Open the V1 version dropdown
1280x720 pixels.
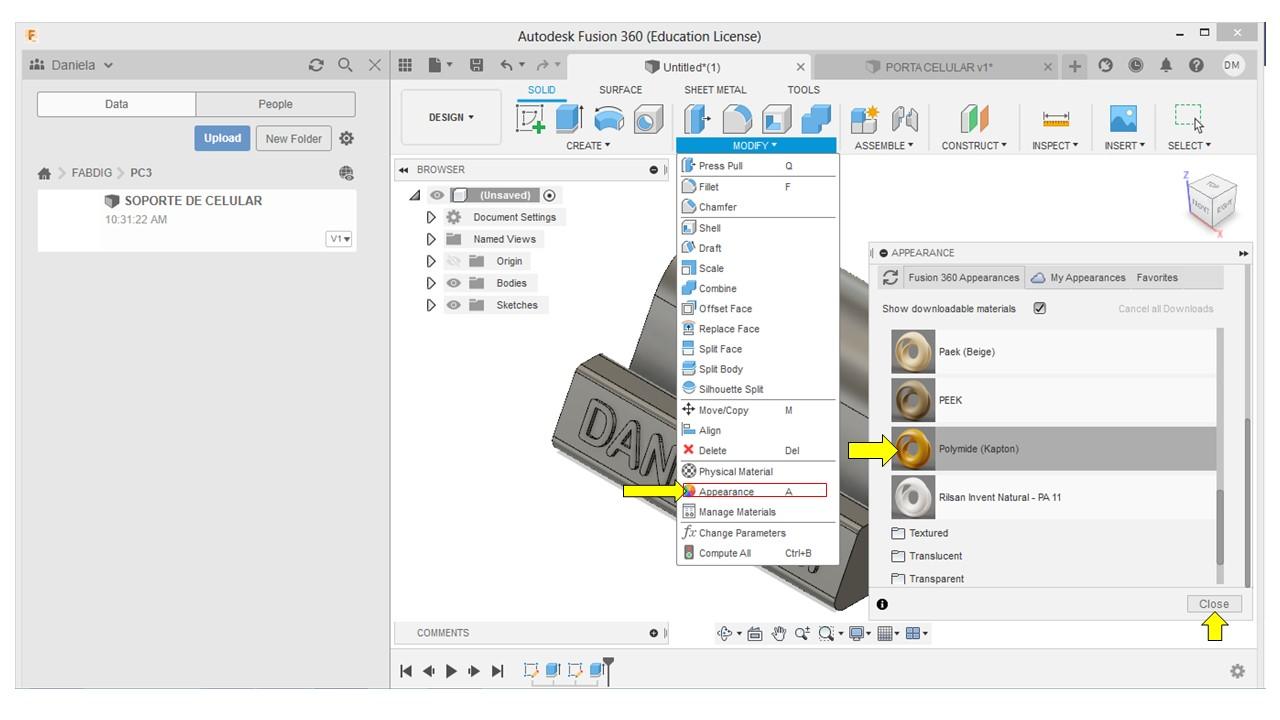coord(339,239)
